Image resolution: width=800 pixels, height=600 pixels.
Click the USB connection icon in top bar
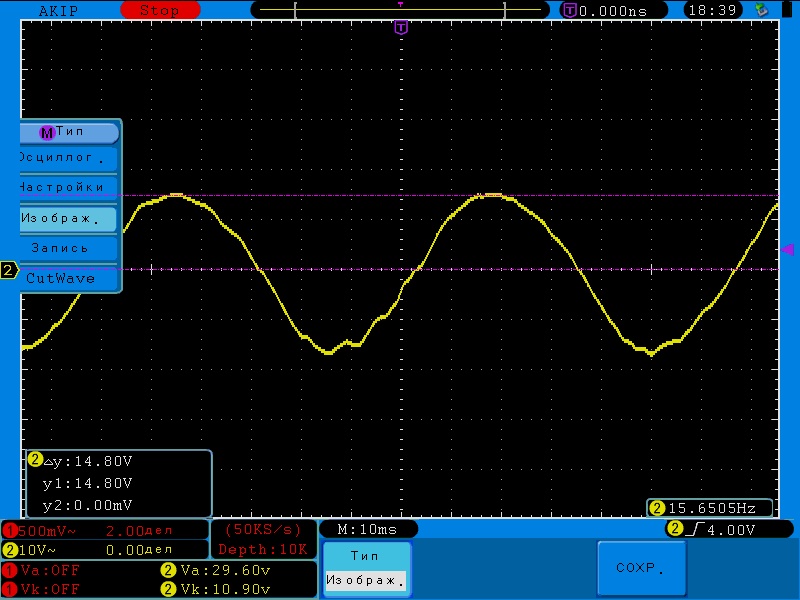(763, 10)
